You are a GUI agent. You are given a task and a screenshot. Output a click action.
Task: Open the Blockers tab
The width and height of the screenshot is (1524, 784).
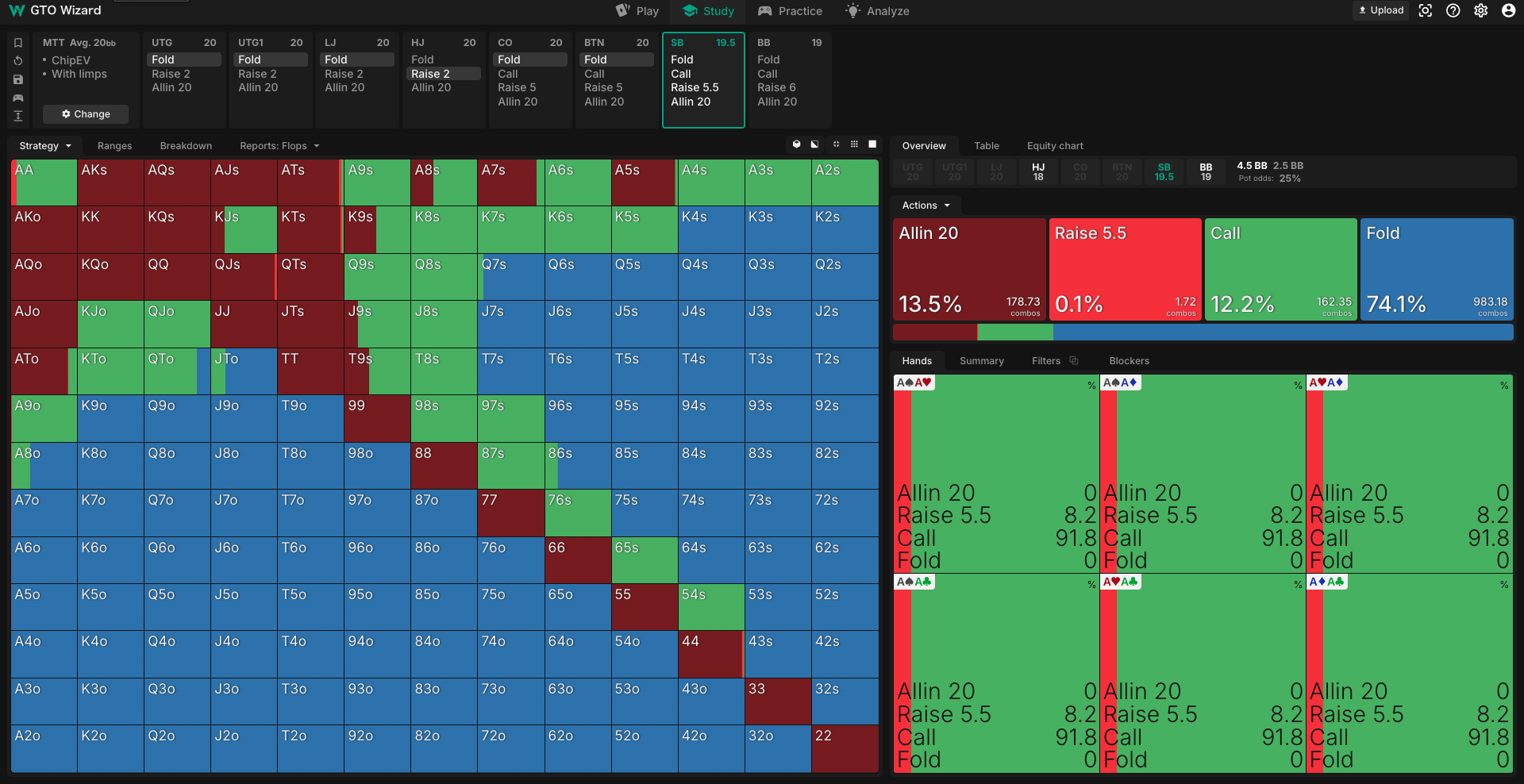click(1129, 361)
